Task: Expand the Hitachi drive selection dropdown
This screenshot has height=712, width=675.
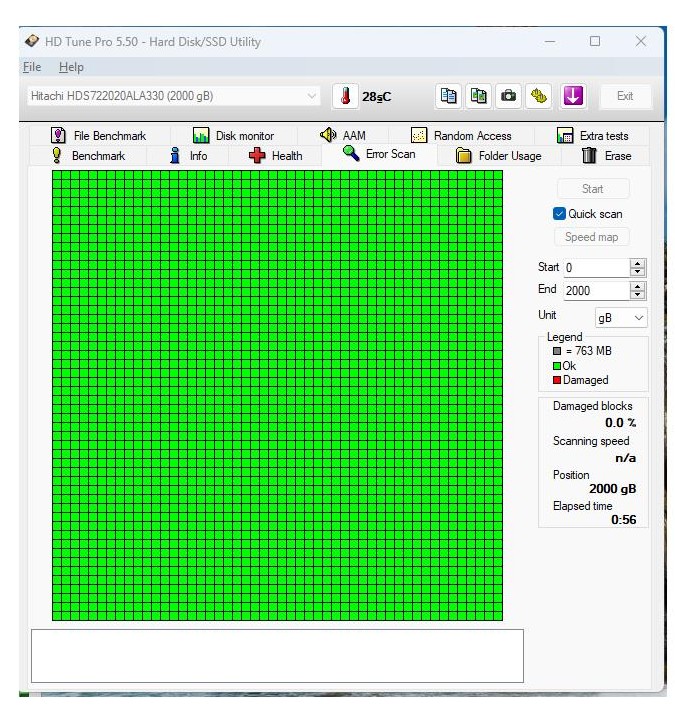Action: [x=312, y=96]
